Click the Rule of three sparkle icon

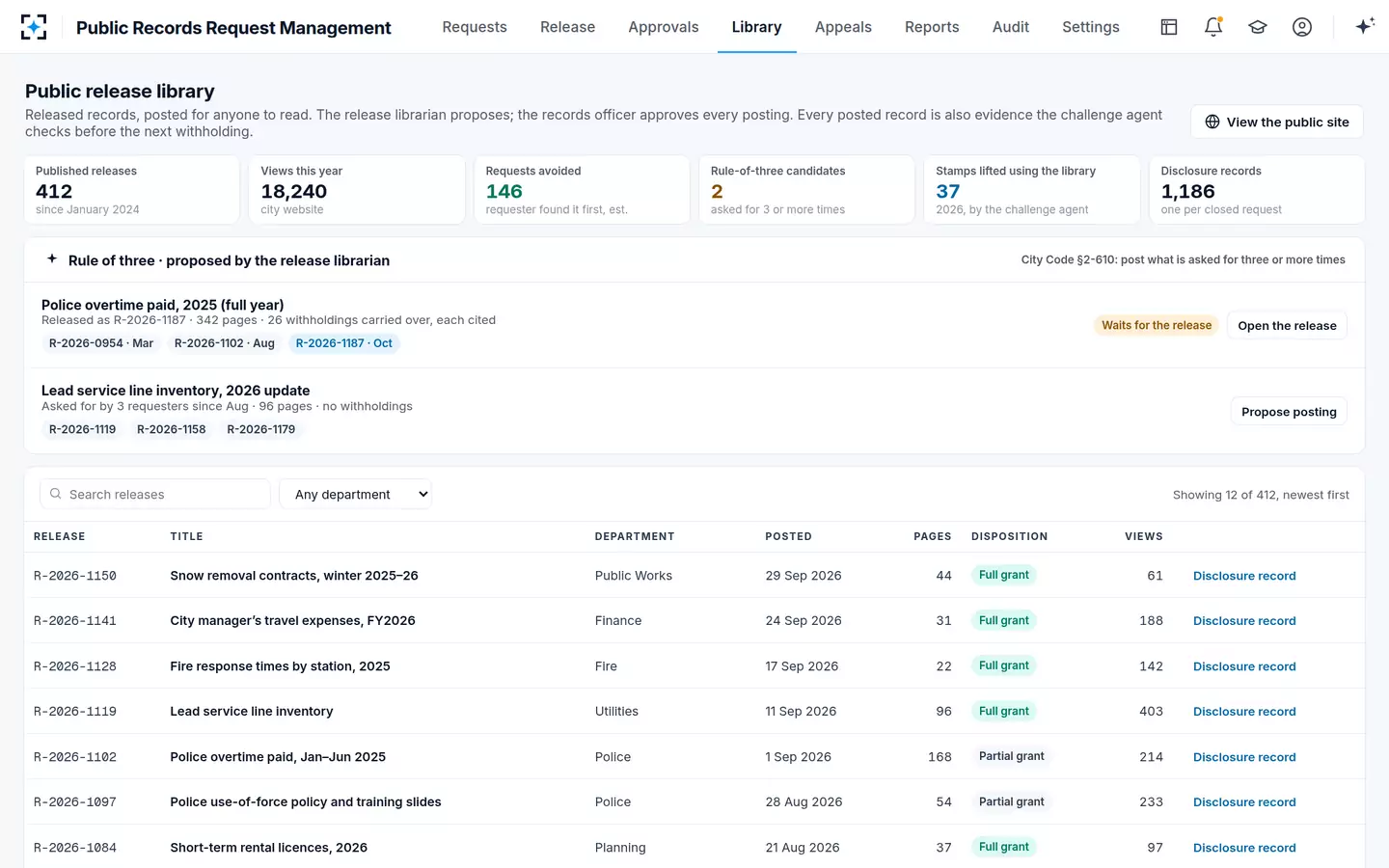point(52,259)
